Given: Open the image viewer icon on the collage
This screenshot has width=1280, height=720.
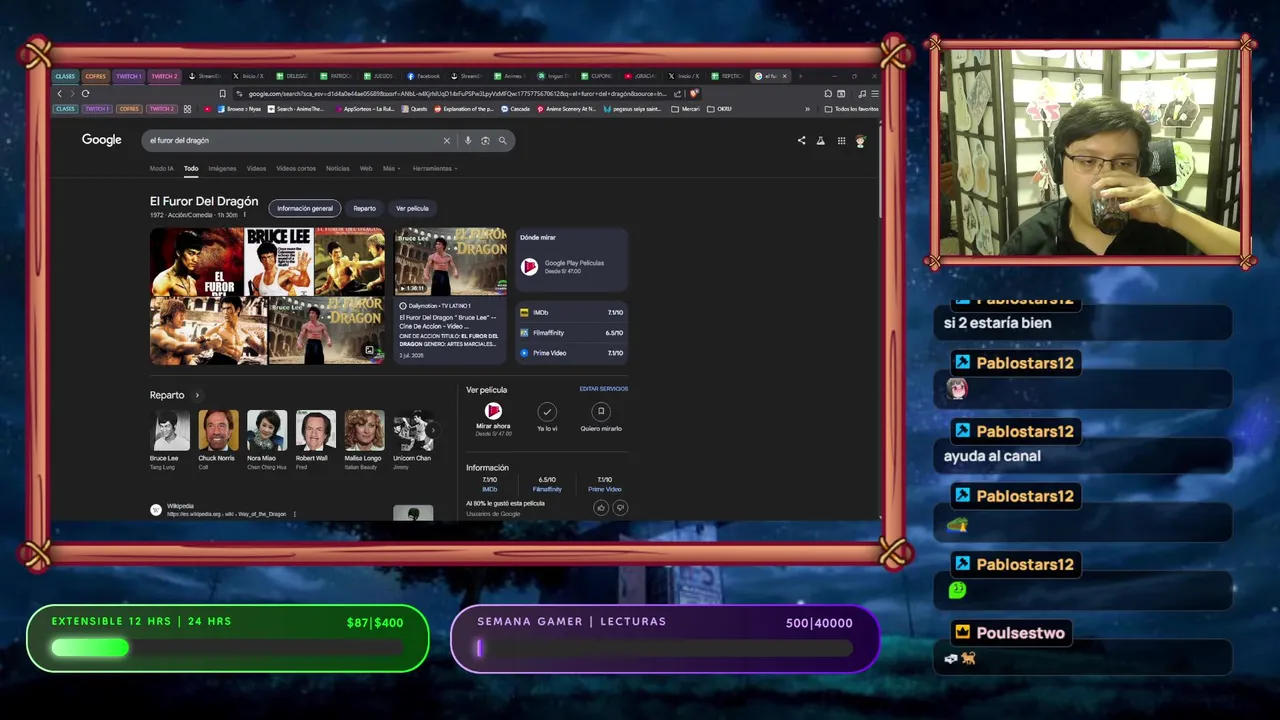Looking at the screenshot, I should tap(370, 351).
